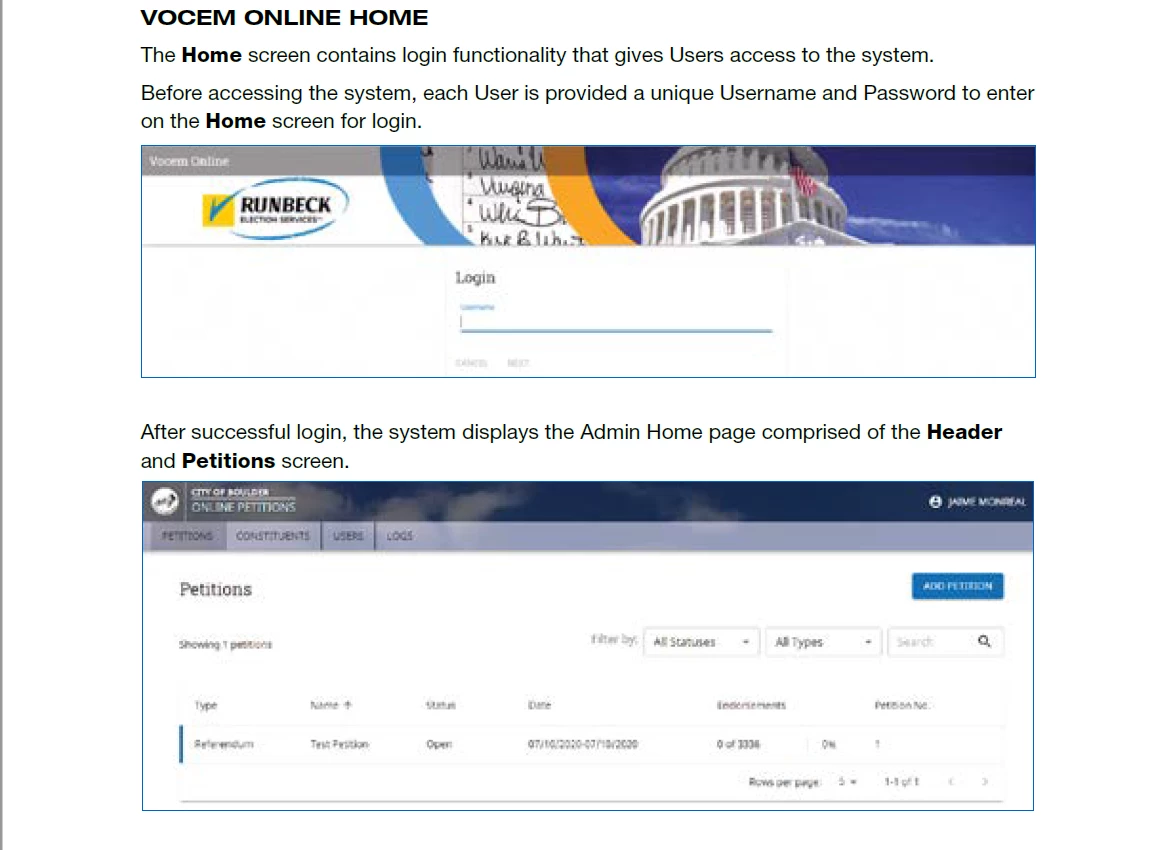Click the Test Petition name cell
The image size is (1171, 850).
tap(340, 744)
